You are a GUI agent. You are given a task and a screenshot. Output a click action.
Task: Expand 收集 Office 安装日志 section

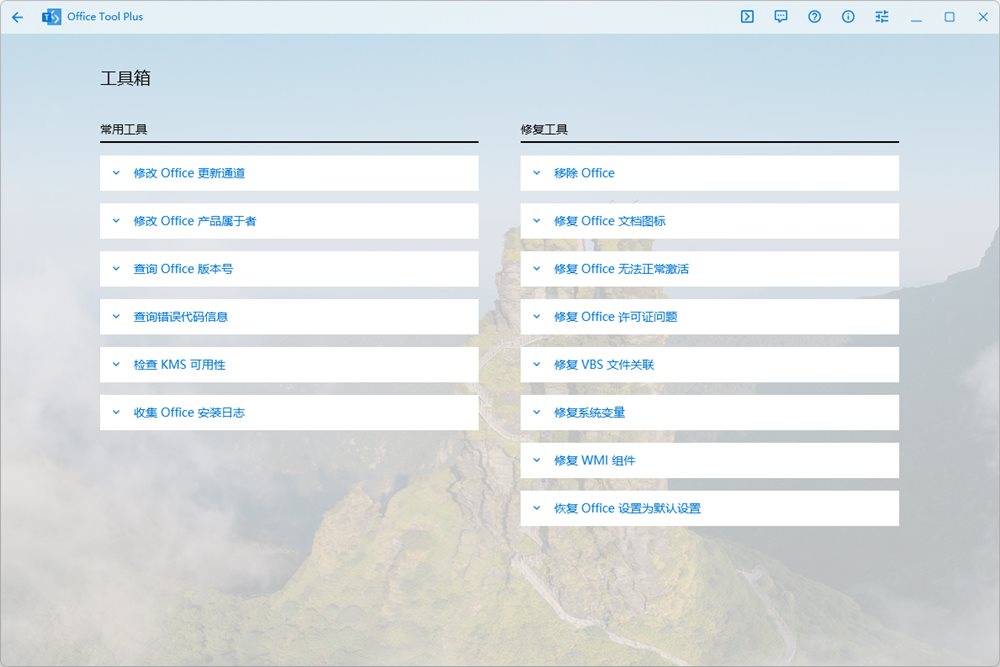(x=289, y=413)
